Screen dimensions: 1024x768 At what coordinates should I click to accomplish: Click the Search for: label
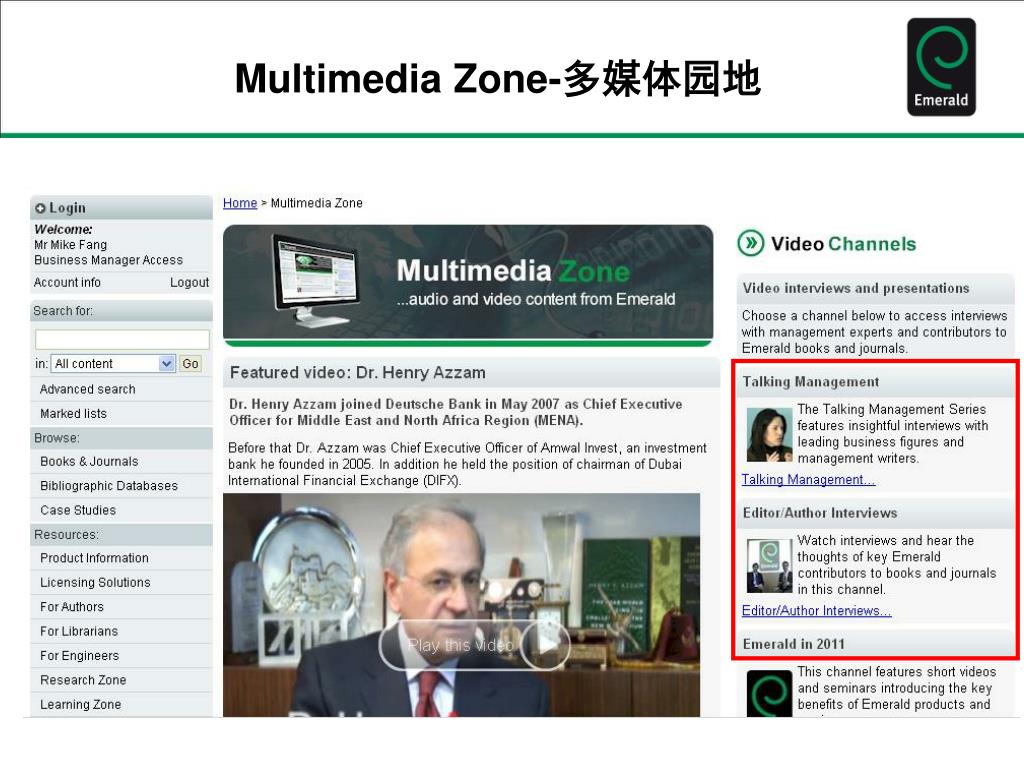(63, 311)
